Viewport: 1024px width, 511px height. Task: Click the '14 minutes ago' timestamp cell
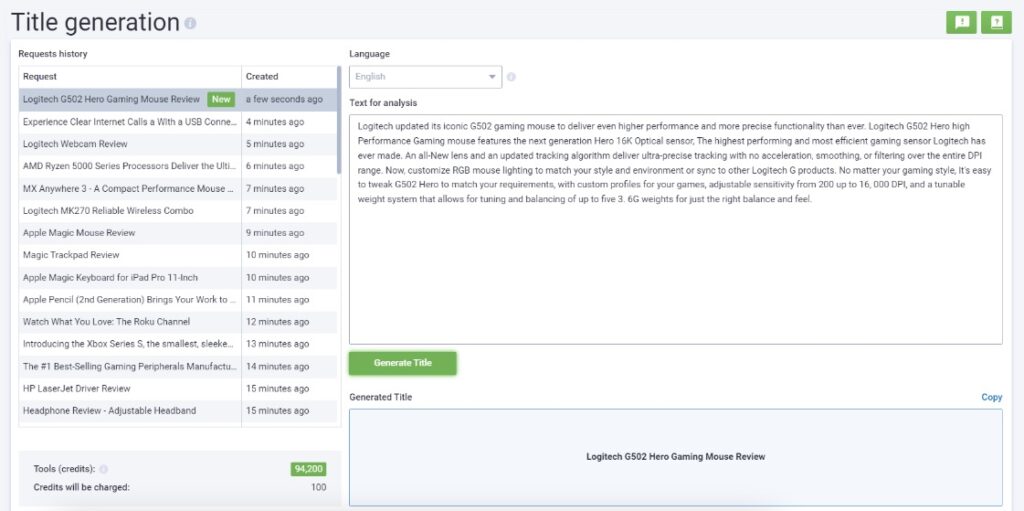tap(289, 366)
